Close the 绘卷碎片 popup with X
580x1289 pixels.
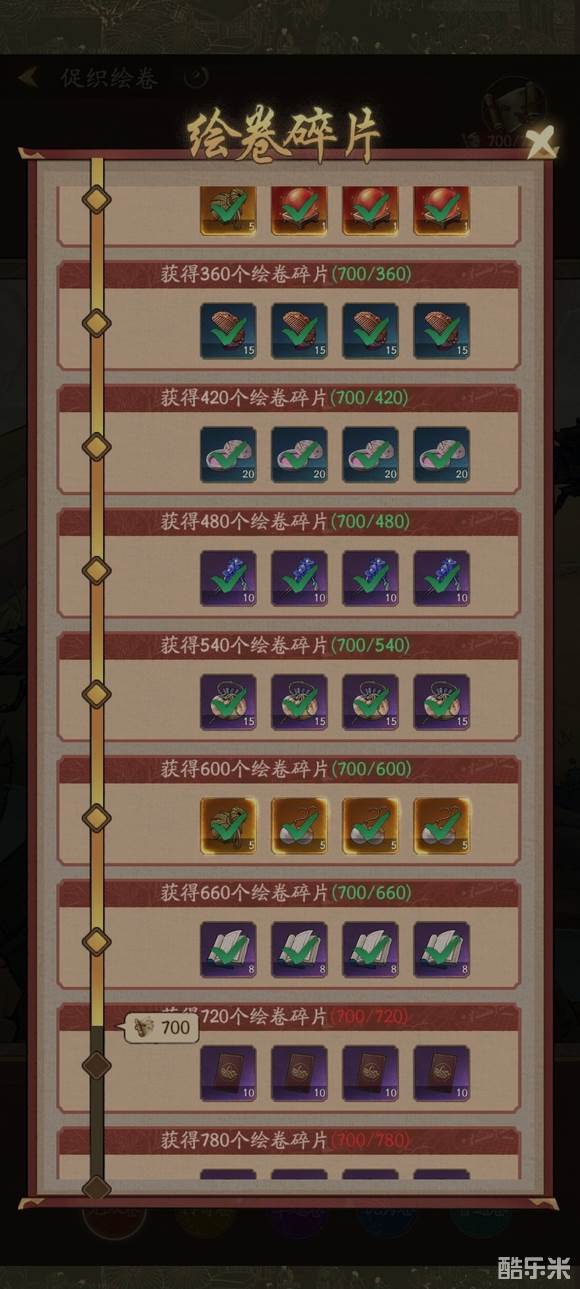(x=541, y=141)
